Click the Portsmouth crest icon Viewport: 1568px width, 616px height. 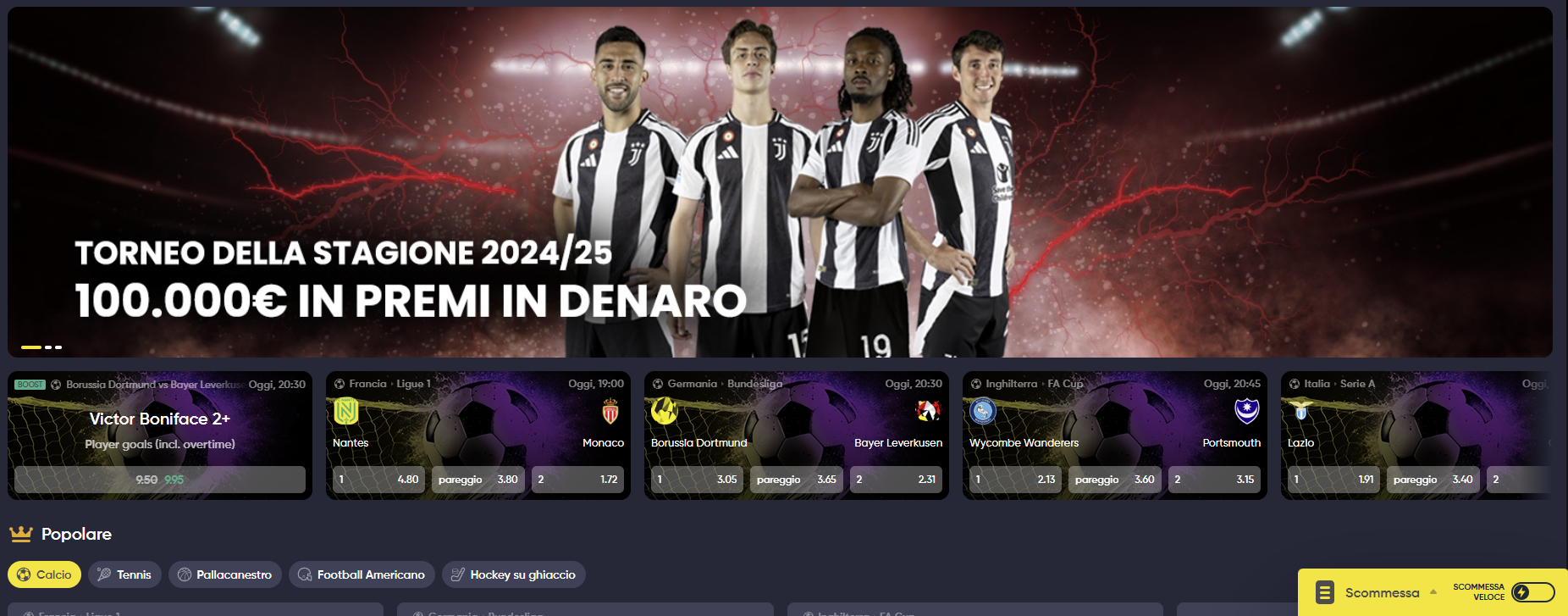pos(1247,412)
